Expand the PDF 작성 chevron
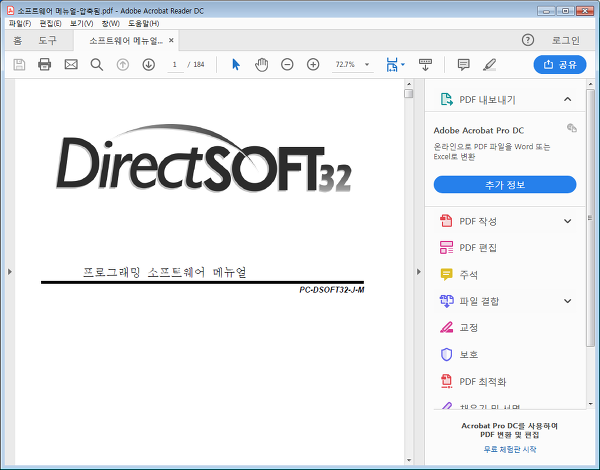The width and height of the screenshot is (600, 470). pos(567,221)
